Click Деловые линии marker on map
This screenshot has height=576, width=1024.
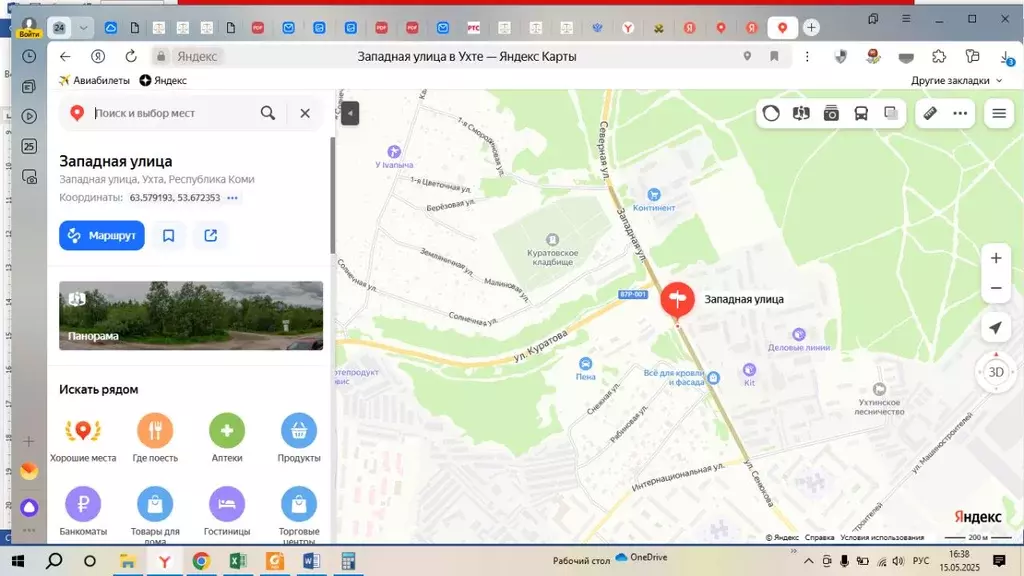click(x=799, y=334)
